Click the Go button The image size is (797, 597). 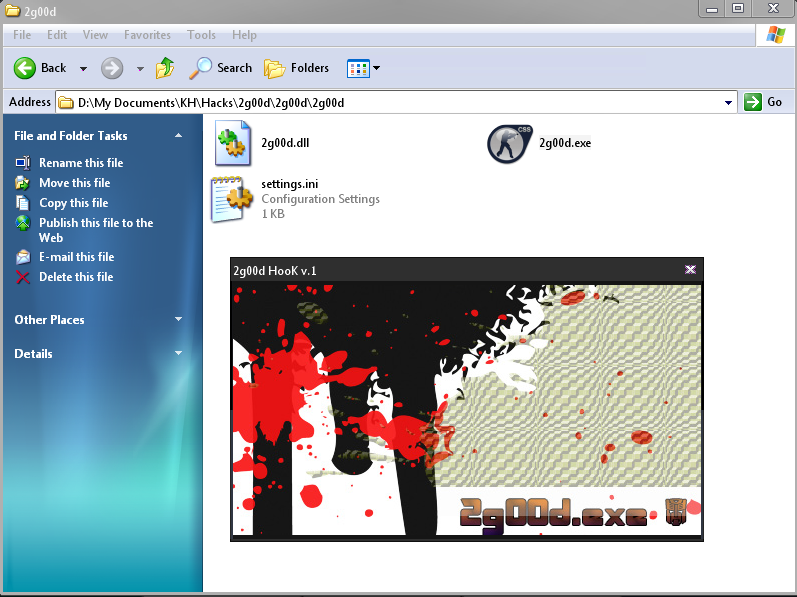(763, 102)
